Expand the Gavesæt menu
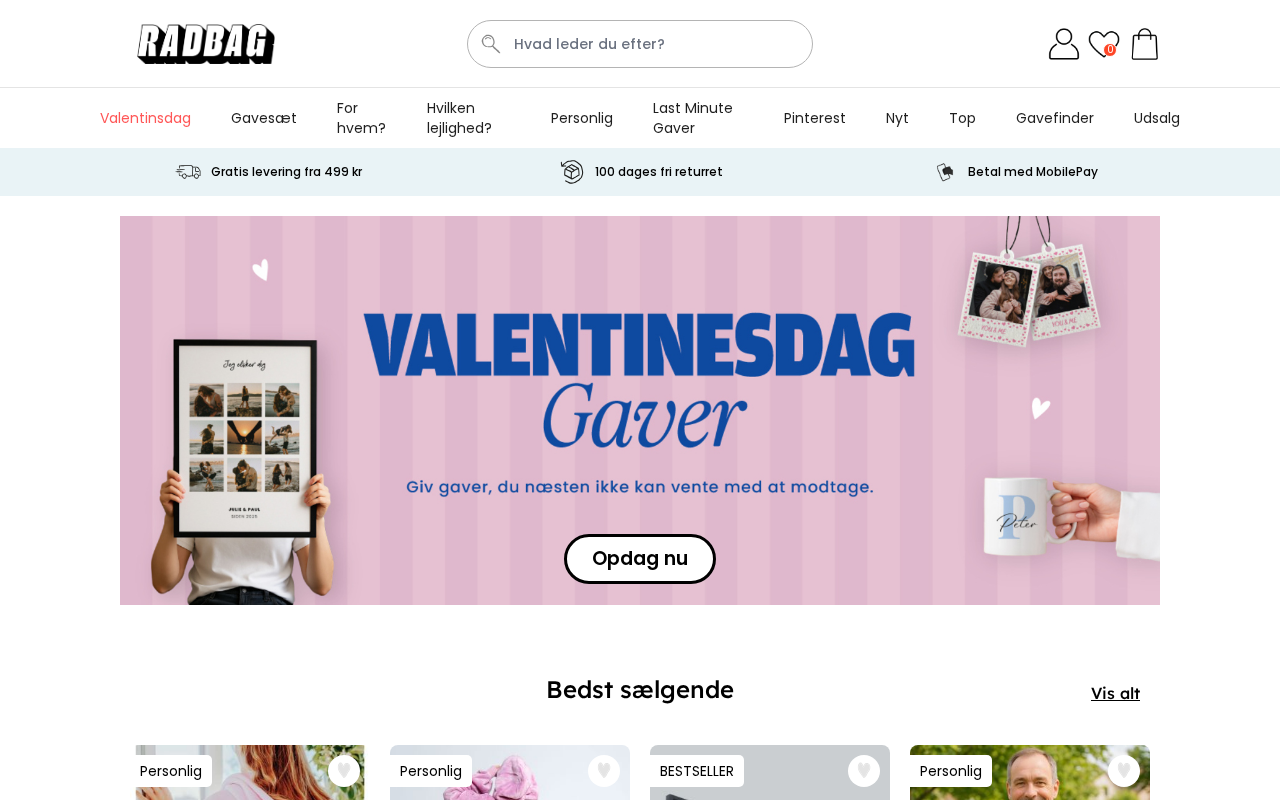Image resolution: width=1280 pixels, height=800 pixels. (x=264, y=118)
